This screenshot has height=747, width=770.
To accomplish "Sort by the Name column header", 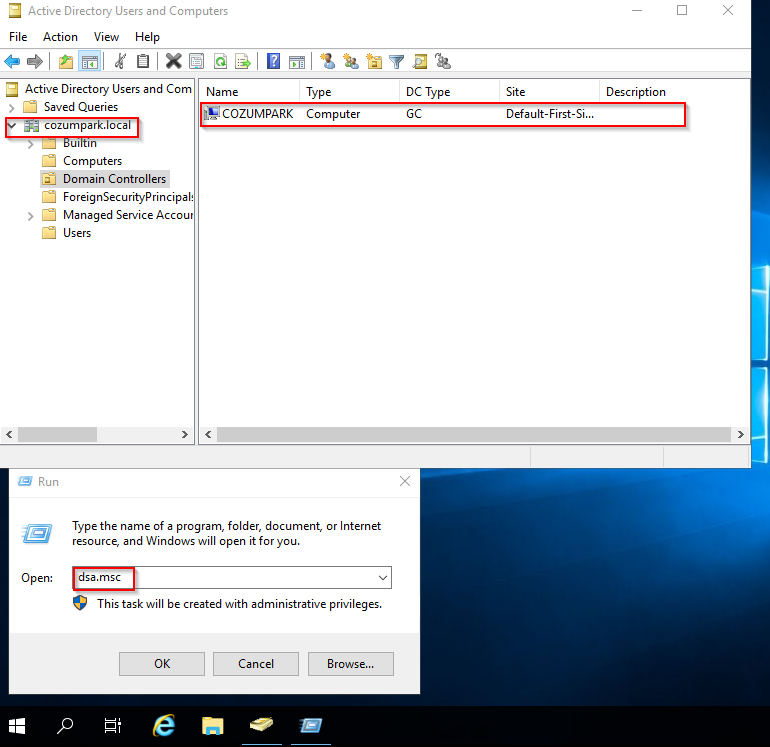I will (x=249, y=92).
